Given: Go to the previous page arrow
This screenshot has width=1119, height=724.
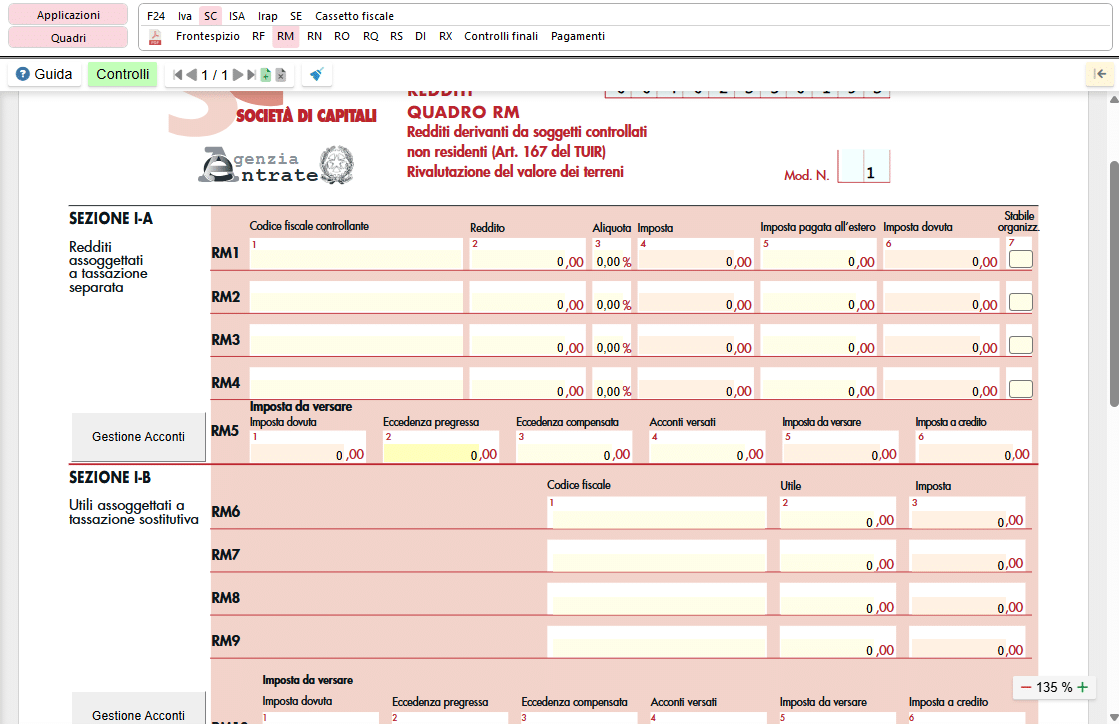Looking at the screenshot, I should (191, 75).
